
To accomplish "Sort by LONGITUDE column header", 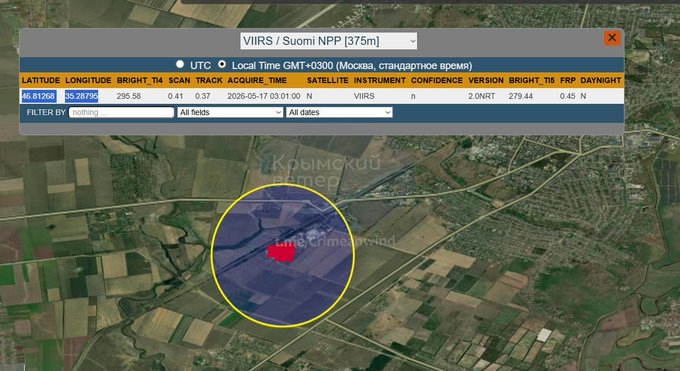I will 88,80.
